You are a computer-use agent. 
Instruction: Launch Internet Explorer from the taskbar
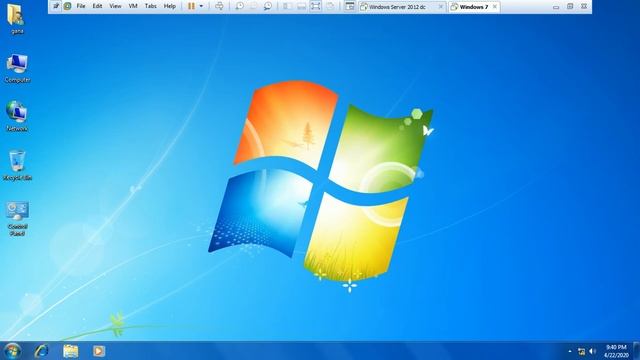tap(42, 351)
